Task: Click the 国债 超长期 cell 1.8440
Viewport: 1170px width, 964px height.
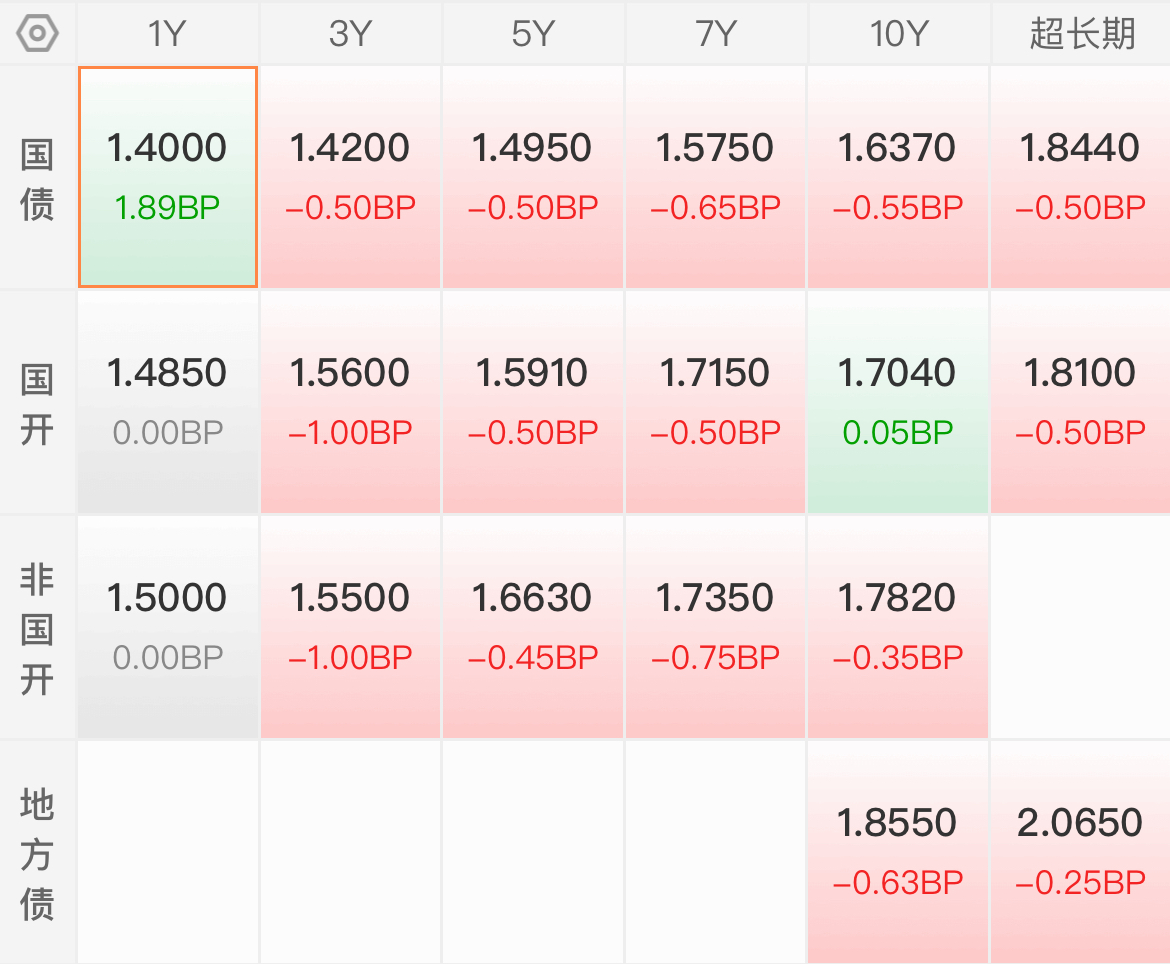Action: [x=1081, y=177]
